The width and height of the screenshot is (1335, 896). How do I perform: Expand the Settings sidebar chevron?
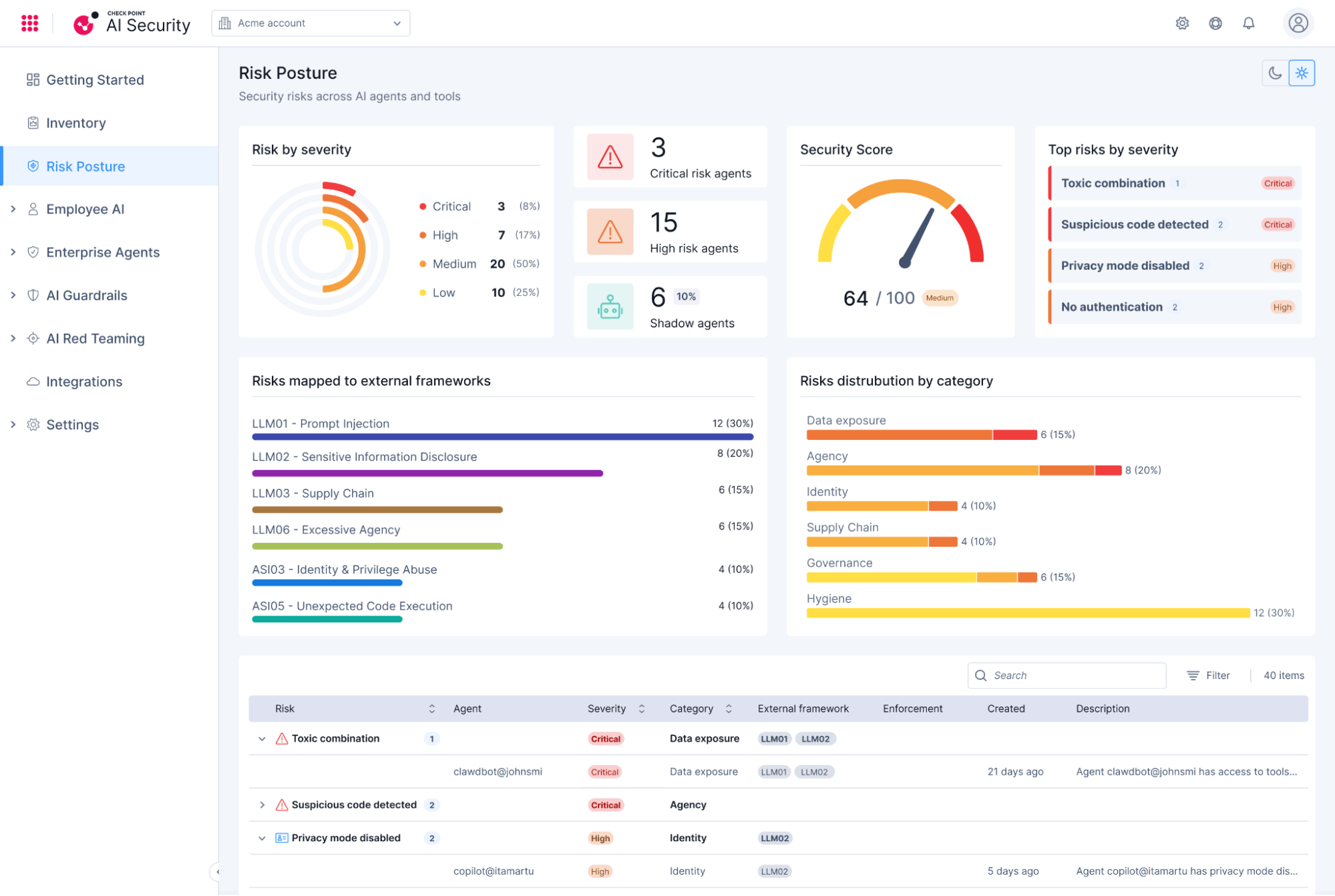click(13, 425)
